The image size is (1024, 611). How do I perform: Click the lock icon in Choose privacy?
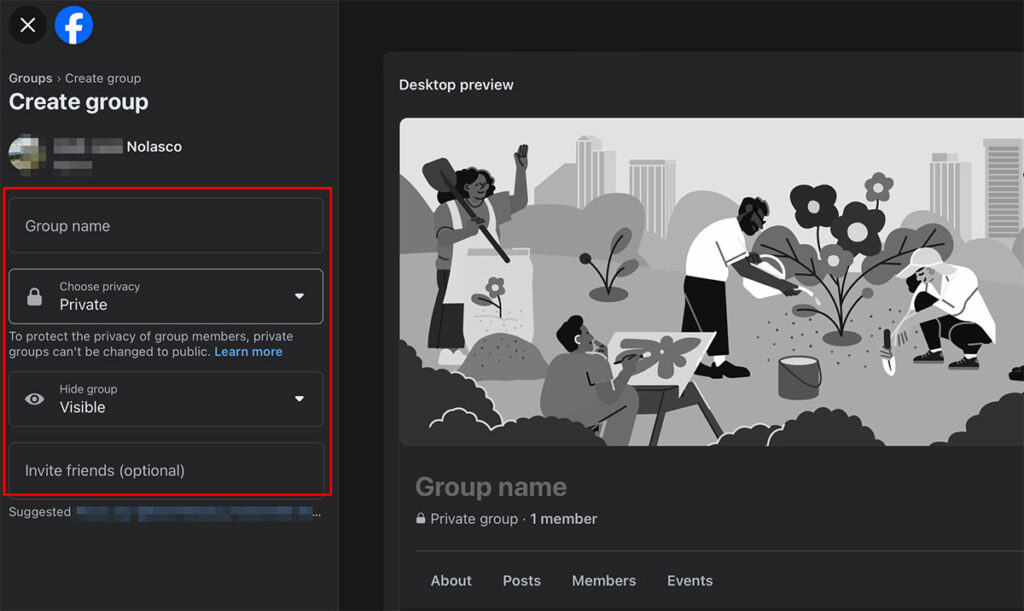pos(33,296)
